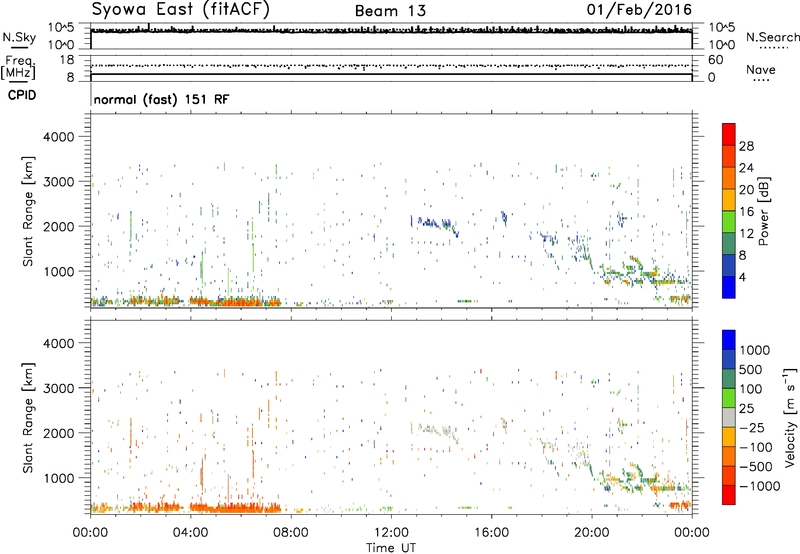Screen dimensions: 800x554
Task: Click the 'Freq. [MHz]' label
Action: coord(19,68)
